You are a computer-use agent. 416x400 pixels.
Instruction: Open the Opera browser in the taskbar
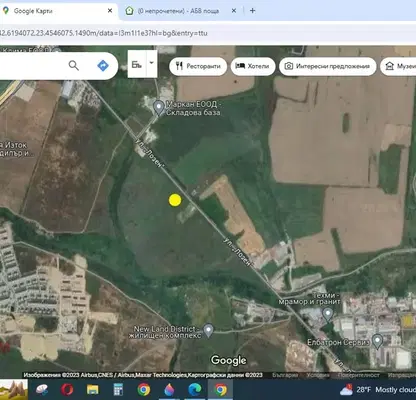[67, 389]
